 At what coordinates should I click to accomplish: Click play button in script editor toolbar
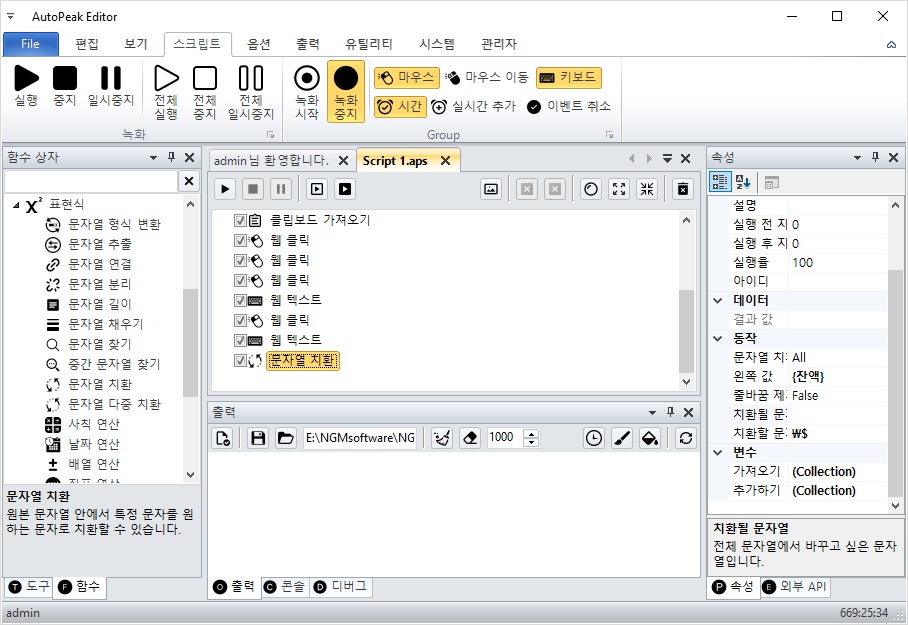225,189
